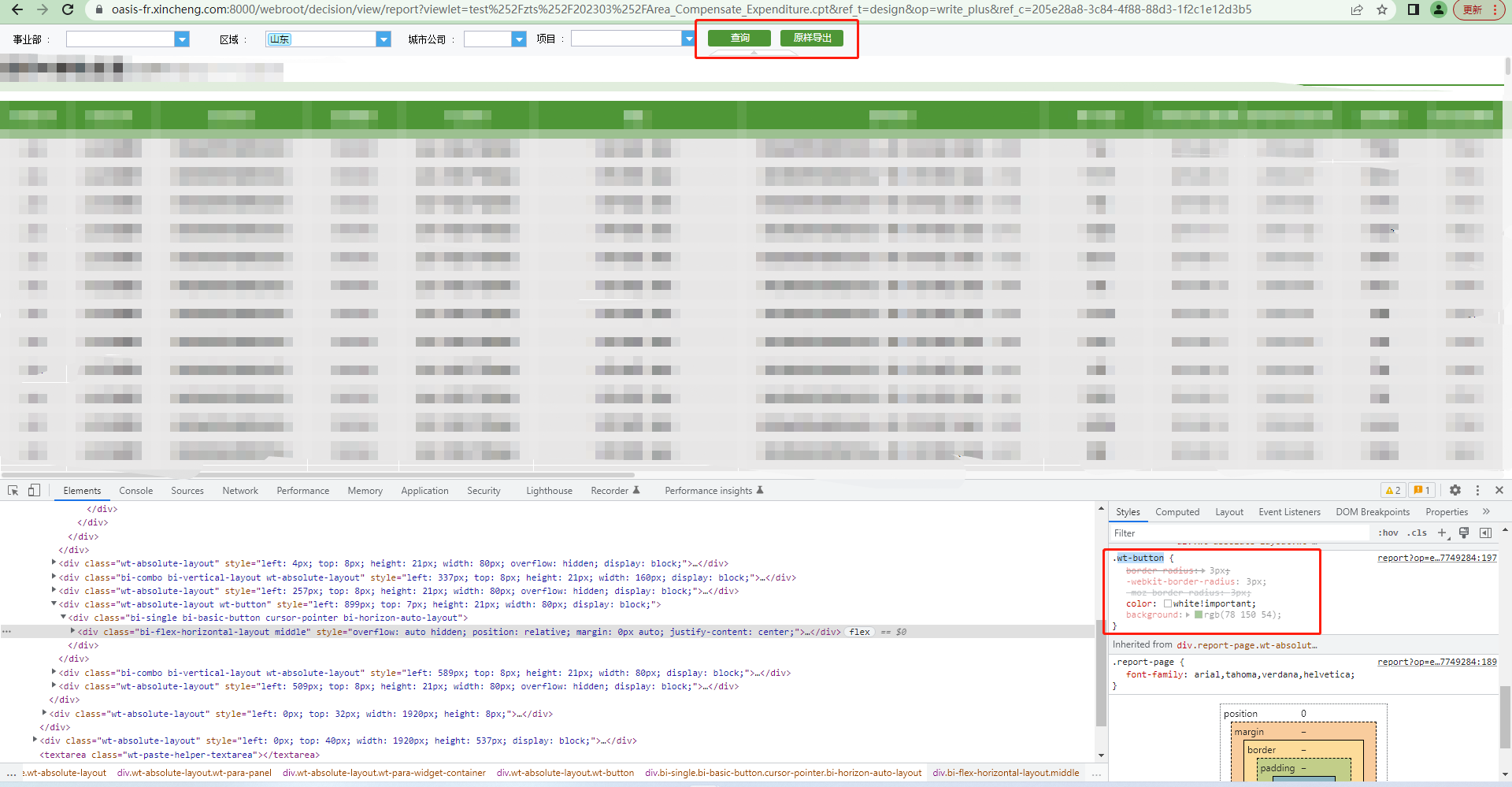Screen dimensions: 1512x787
Task: Close the DevTools panel
Action: [x=1499, y=490]
